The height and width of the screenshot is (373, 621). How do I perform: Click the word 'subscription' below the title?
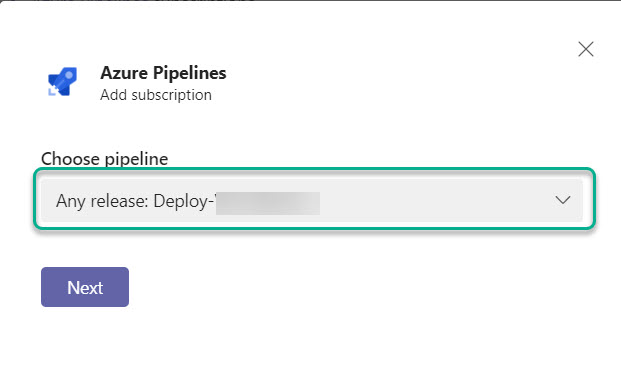pyautogui.click(x=171, y=95)
